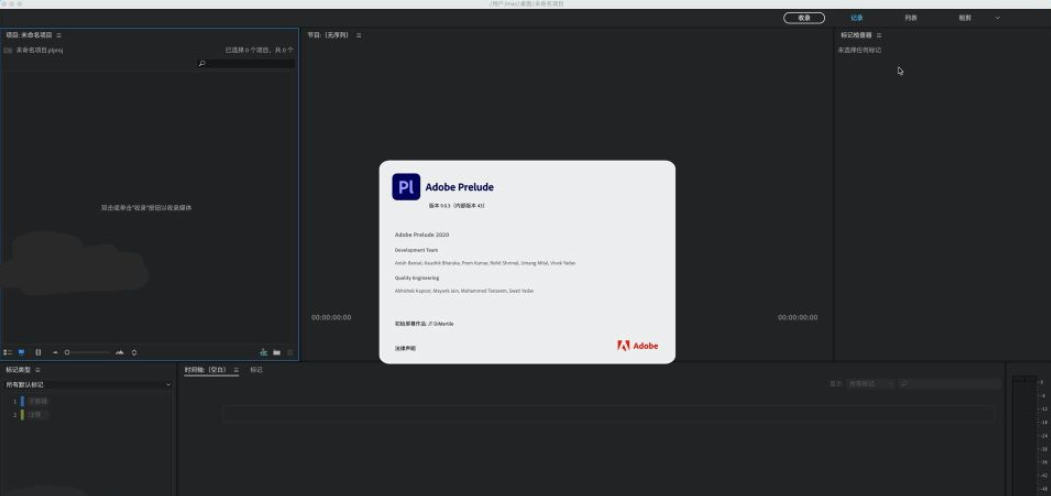
Task: Click the create rough cut icon
Action: coord(263,352)
